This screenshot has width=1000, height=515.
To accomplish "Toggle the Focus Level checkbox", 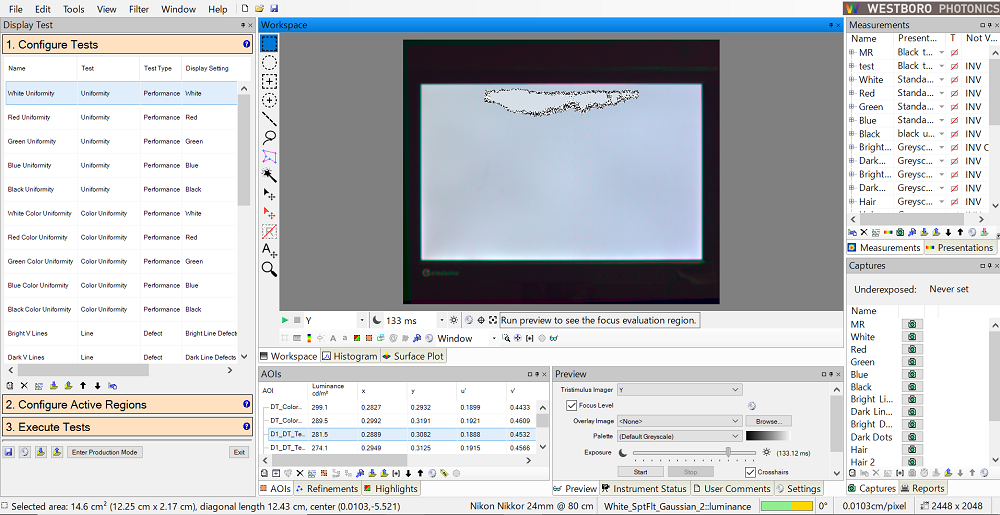I will point(571,405).
